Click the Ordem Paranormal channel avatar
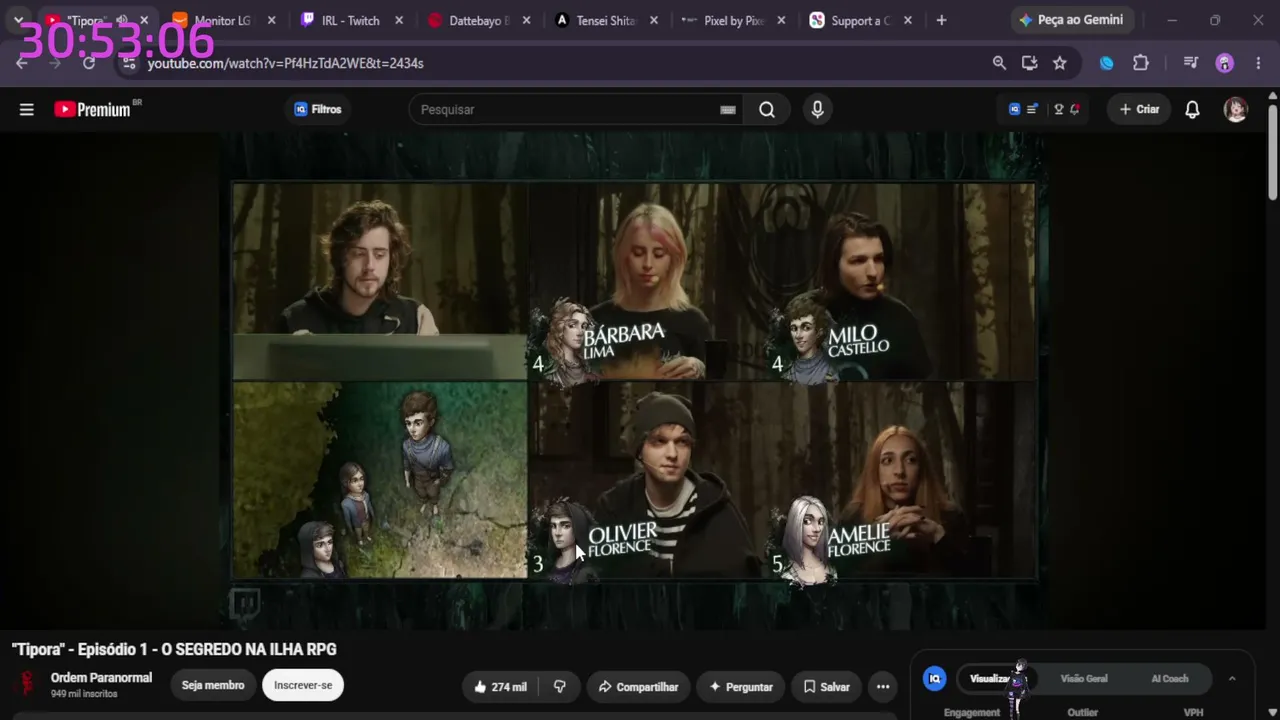The image size is (1280, 720). point(25,685)
